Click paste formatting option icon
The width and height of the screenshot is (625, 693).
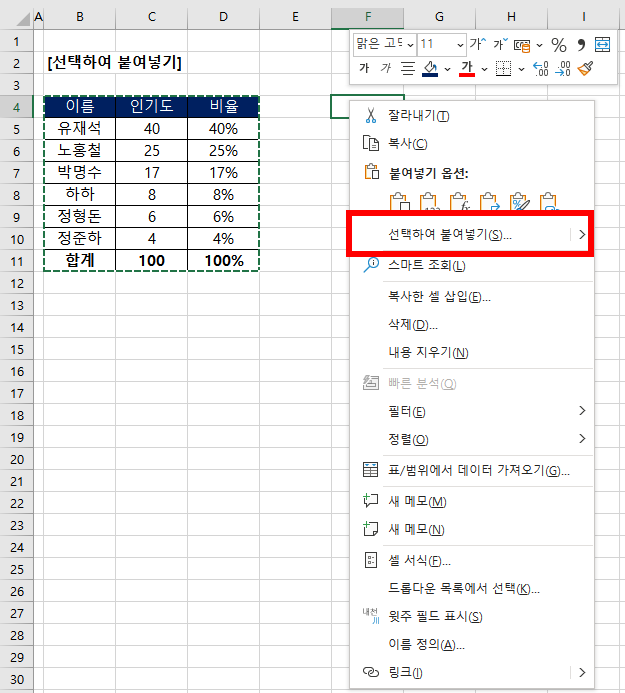coord(519,202)
